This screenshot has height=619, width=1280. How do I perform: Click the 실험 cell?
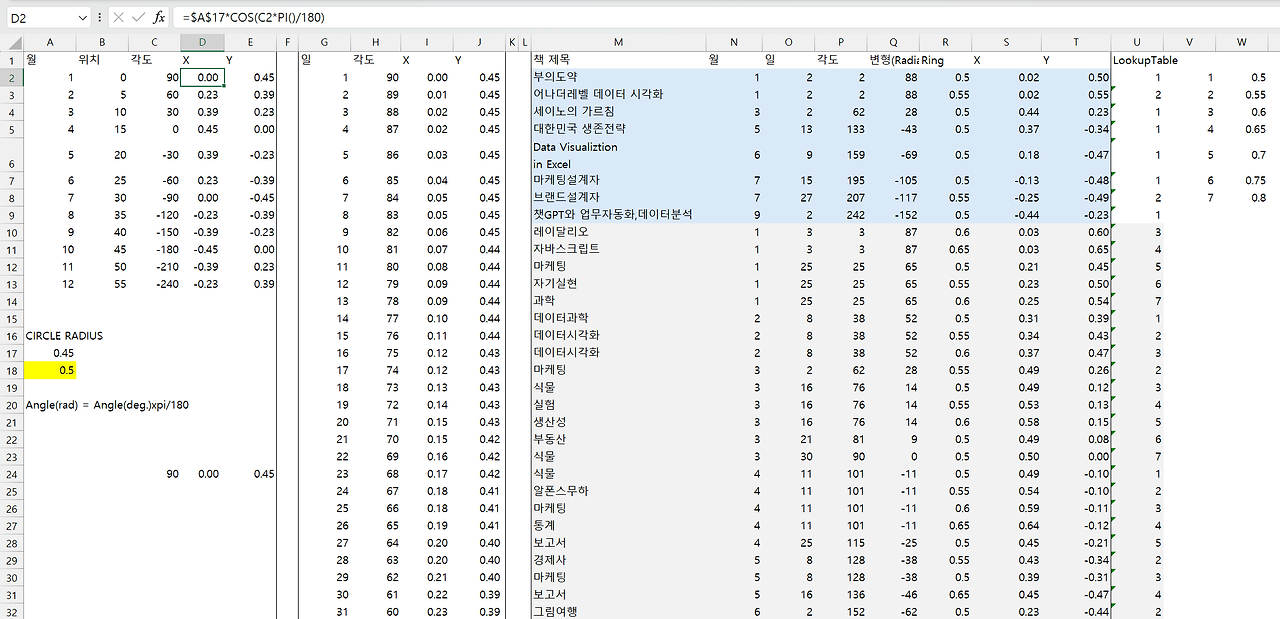pyautogui.click(x=618, y=404)
